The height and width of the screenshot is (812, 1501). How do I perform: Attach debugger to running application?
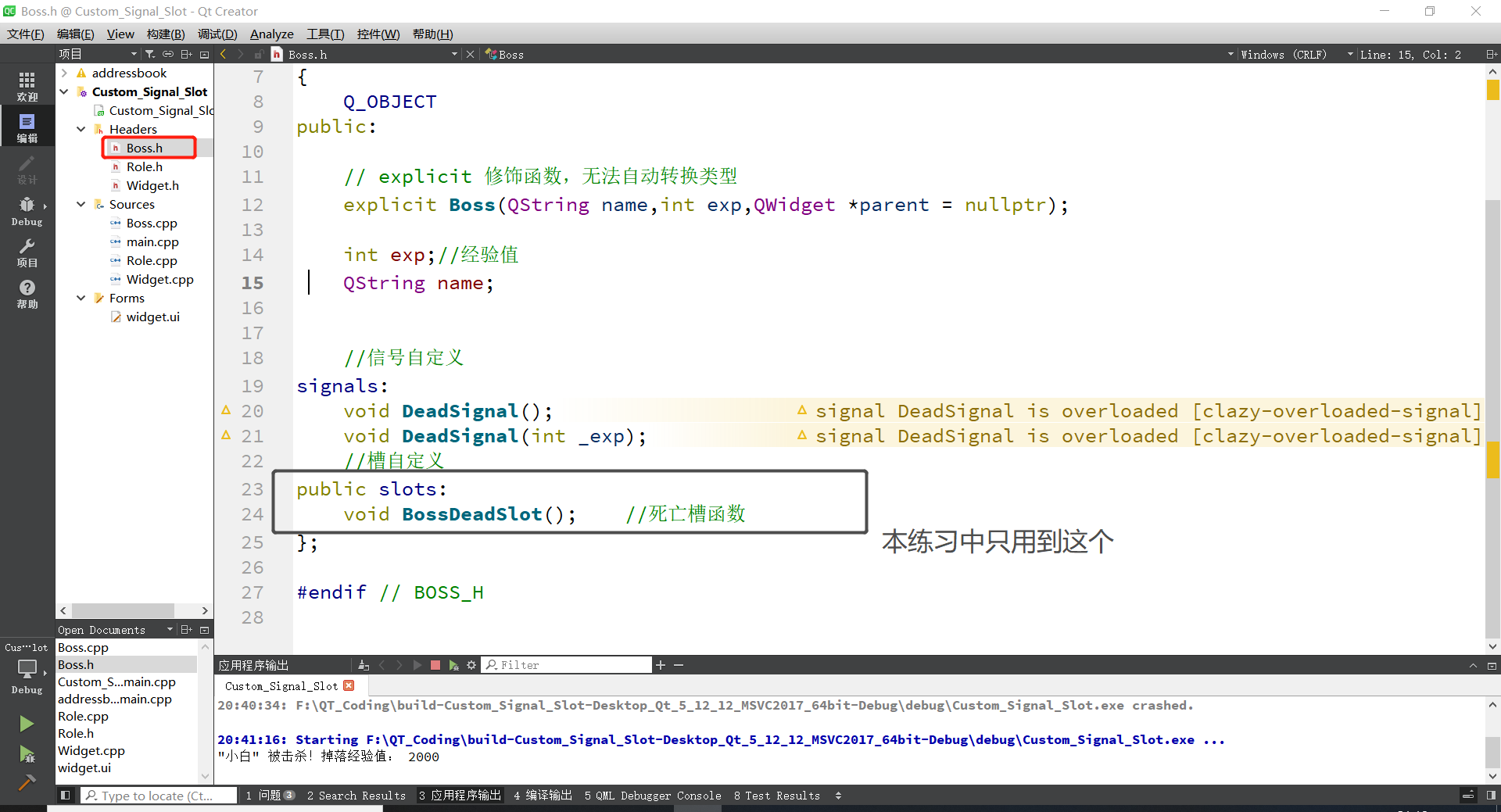[454, 665]
